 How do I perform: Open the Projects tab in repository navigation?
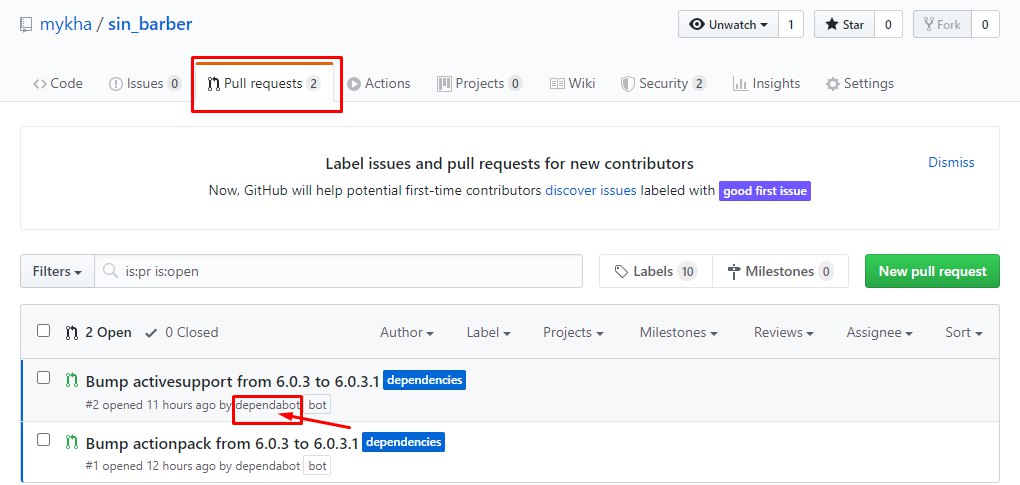pos(479,84)
